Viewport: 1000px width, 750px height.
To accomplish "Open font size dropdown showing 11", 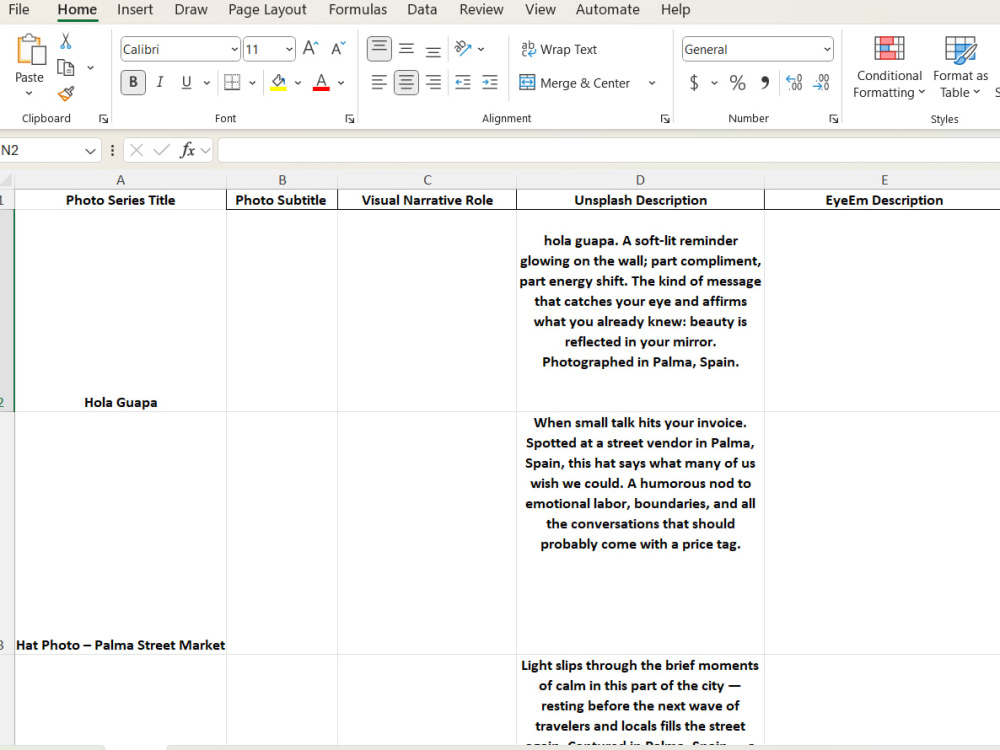I will [x=289, y=49].
